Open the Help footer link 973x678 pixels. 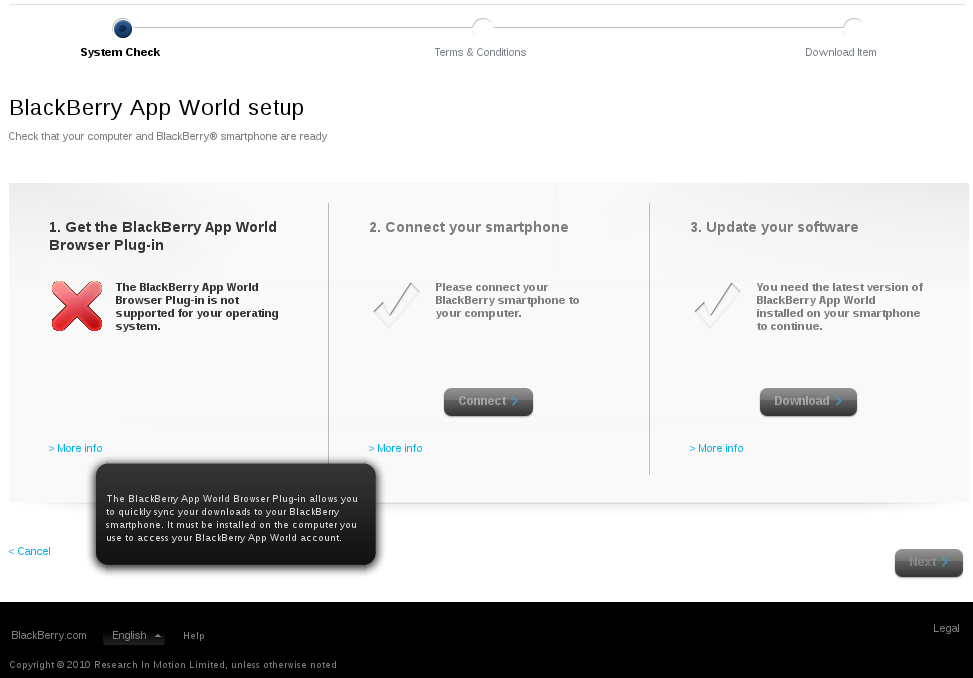click(x=194, y=636)
